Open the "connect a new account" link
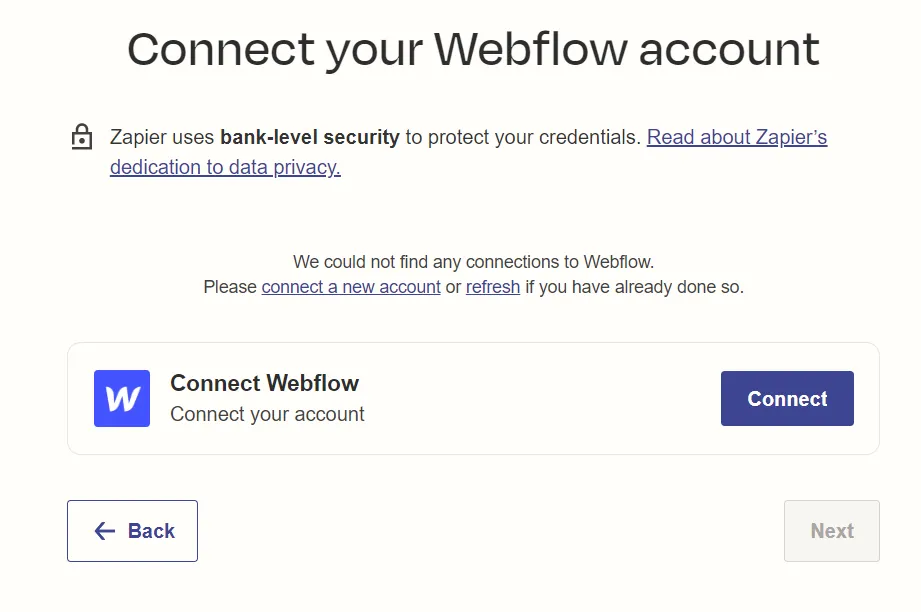 (x=349, y=287)
